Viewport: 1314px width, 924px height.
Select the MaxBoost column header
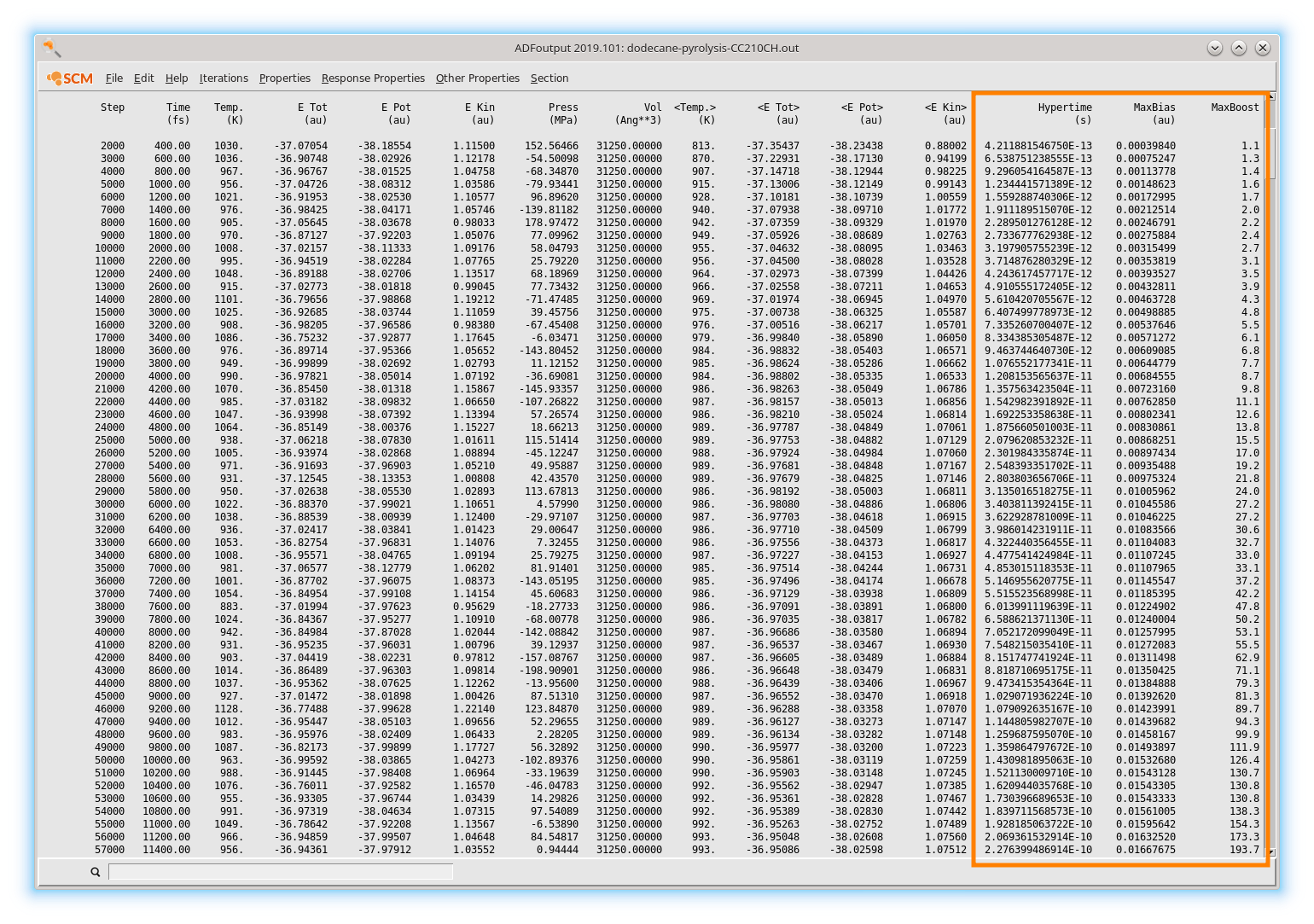click(x=1235, y=108)
